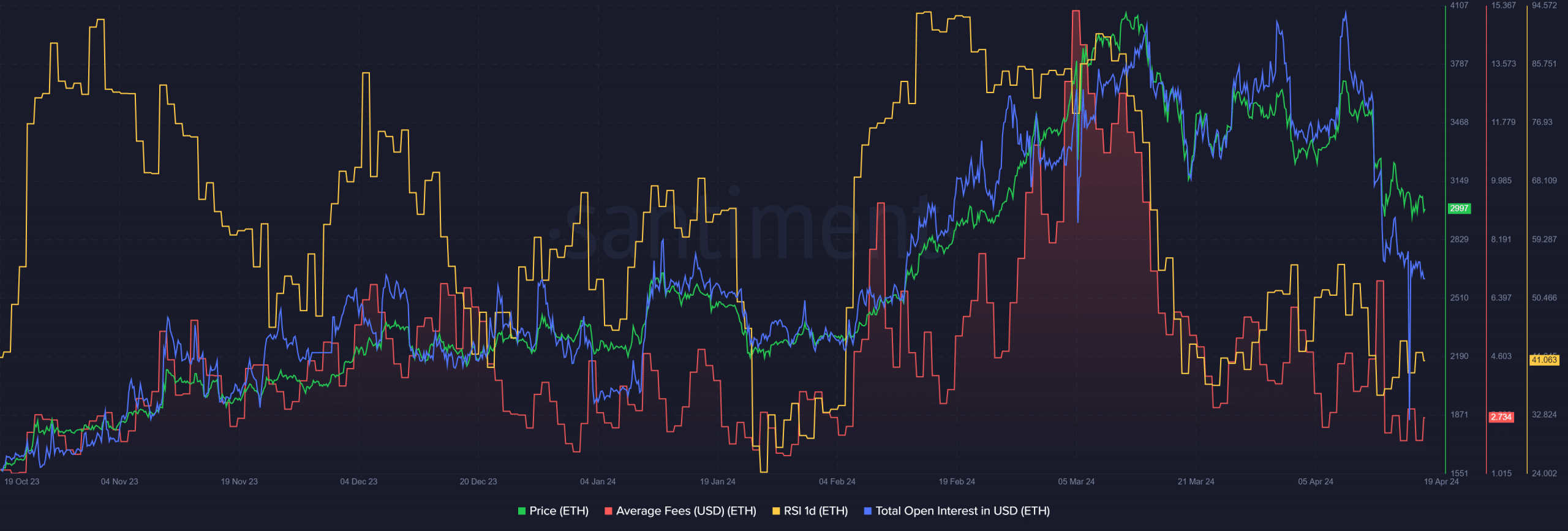This screenshot has height=531, width=1568.
Task: Toggle the Average Fees (USD) (ETH) legend label
Action: click(686, 511)
